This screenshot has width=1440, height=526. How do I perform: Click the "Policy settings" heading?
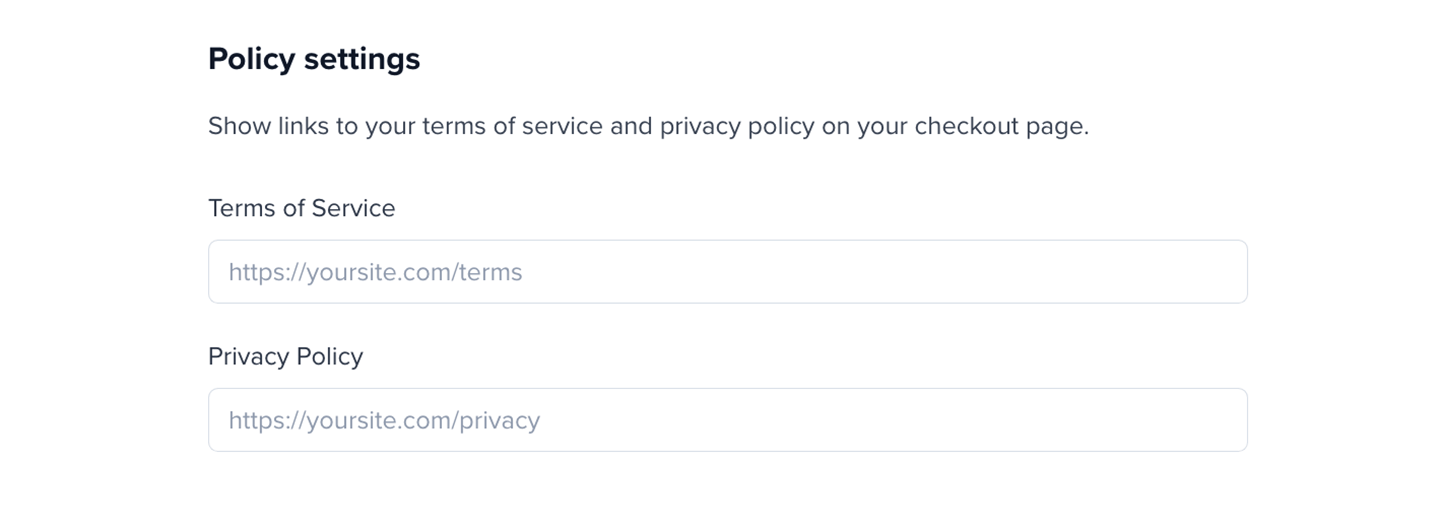pos(314,59)
